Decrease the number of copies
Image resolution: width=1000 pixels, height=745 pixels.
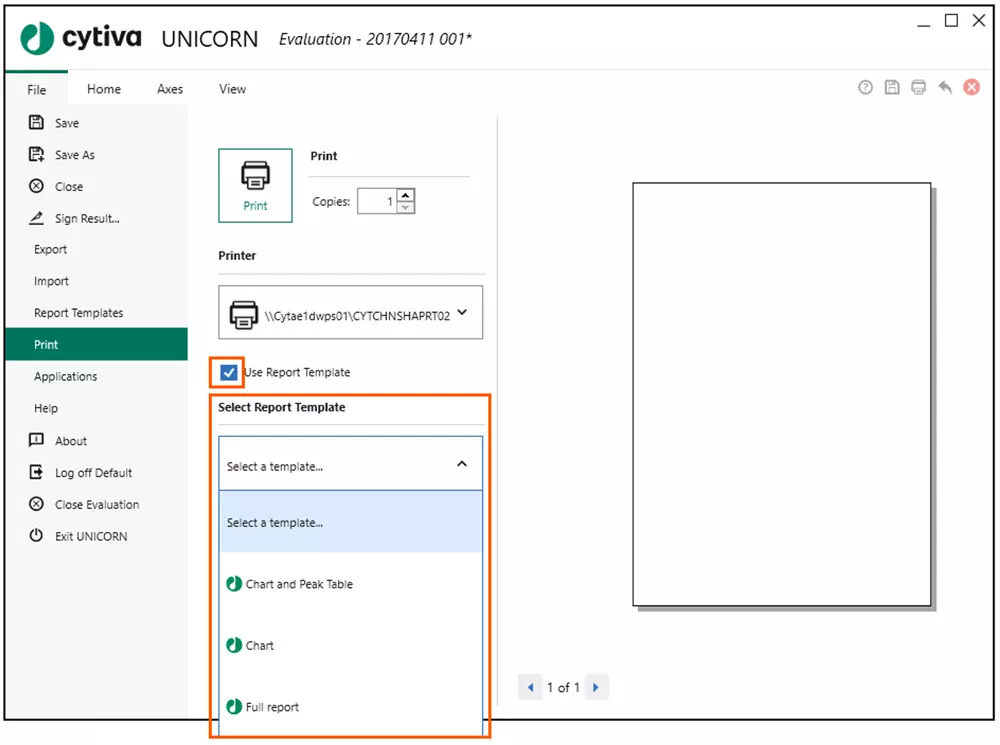click(404, 207)
